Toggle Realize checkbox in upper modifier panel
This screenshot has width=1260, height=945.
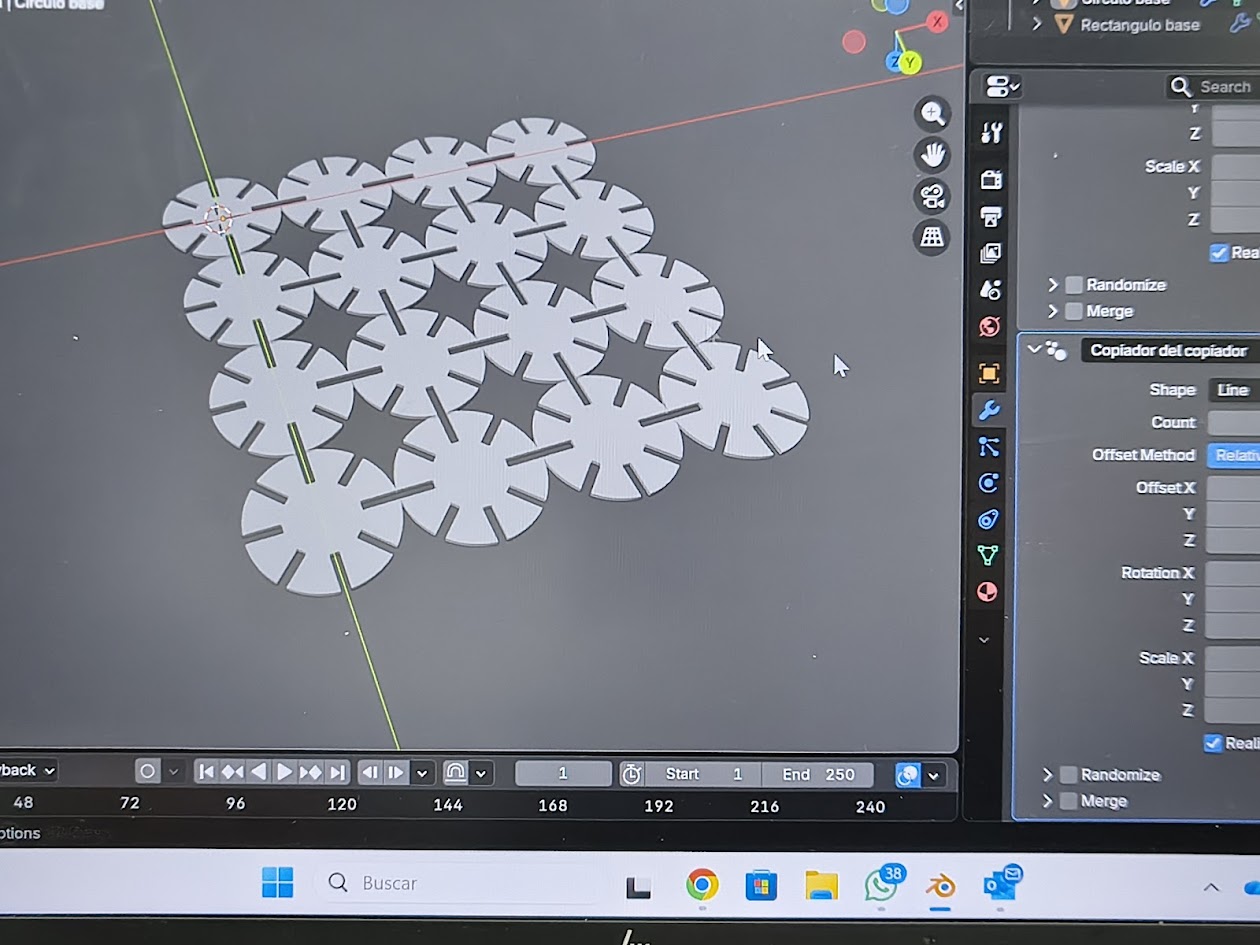1219,253
